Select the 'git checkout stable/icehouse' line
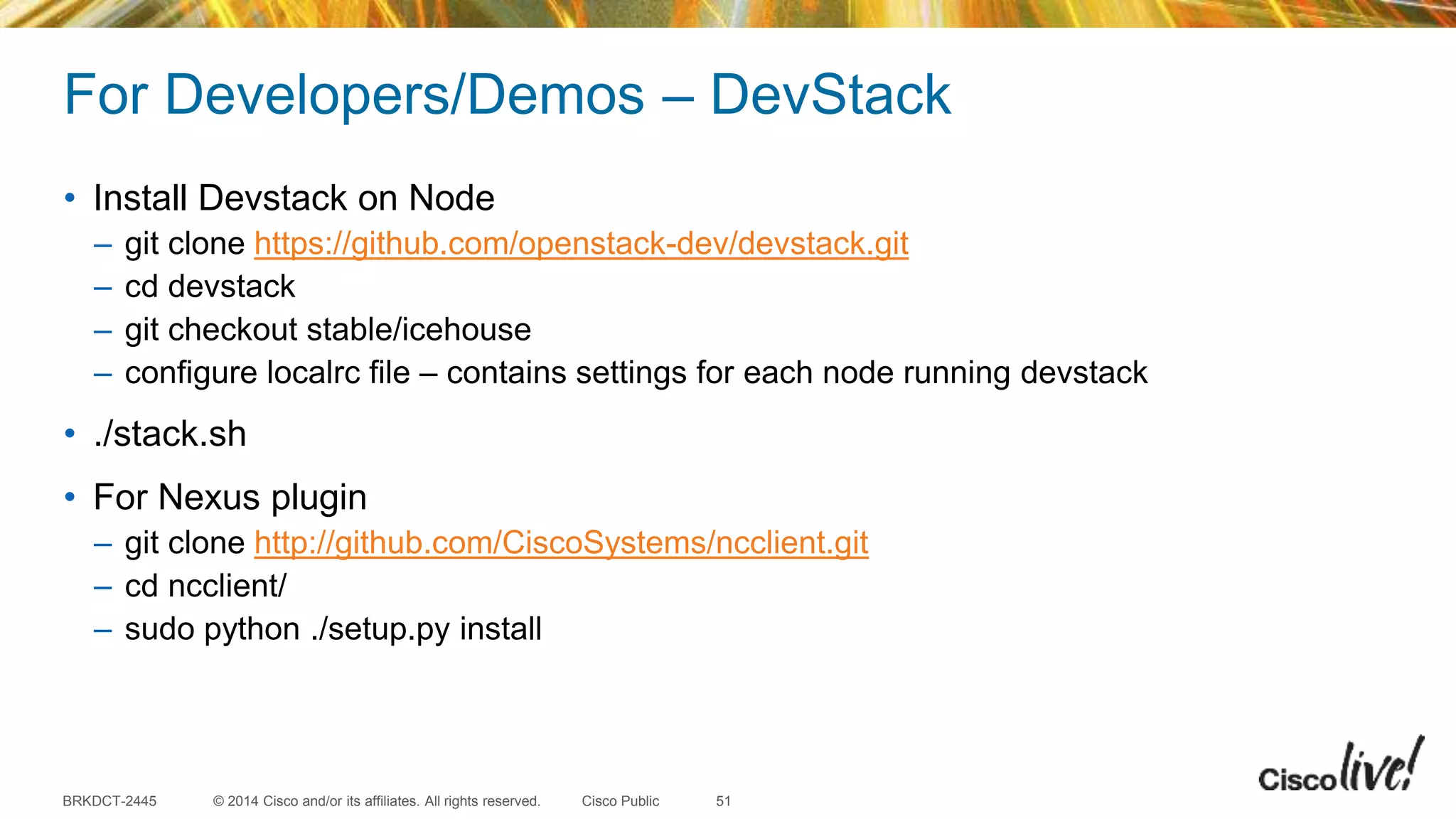 328,330
